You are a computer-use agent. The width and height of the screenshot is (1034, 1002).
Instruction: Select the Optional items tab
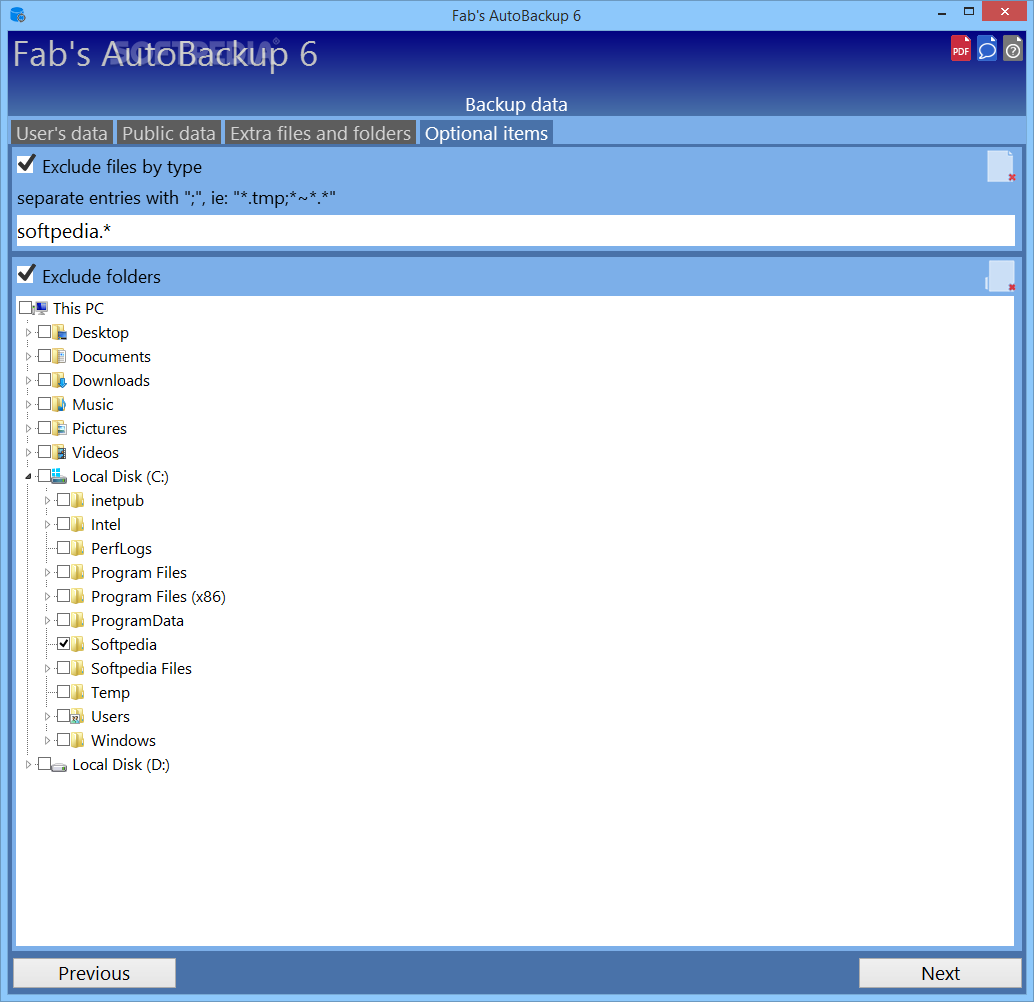tap(486, 133)
